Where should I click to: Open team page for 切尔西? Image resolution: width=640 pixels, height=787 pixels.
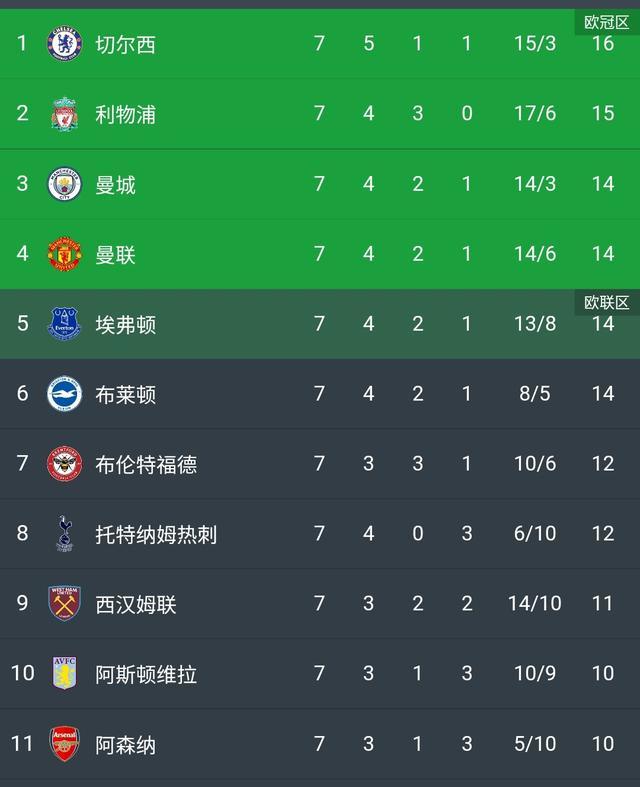point(125,44)
